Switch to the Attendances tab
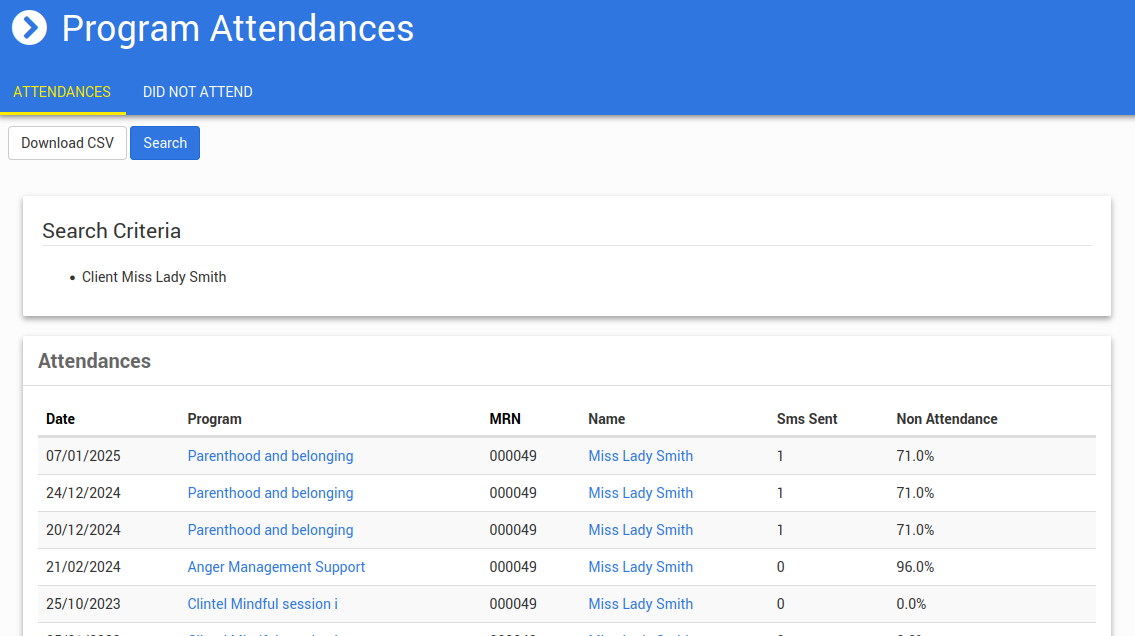1135x636 pixels. [62, 92]
